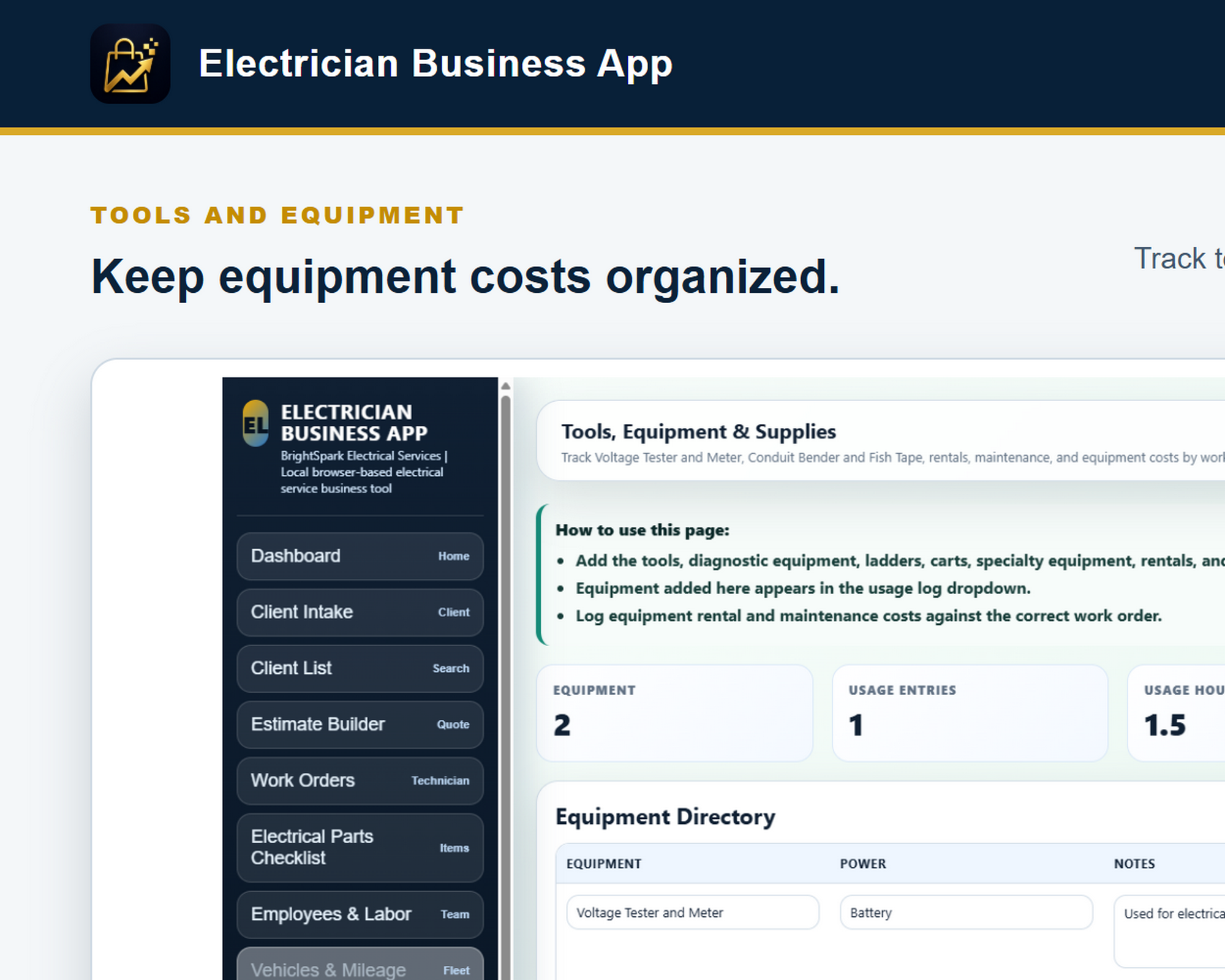The height and width of the screenshot is (980, 1225).
Task: Edit the Voltage Tester and Meter field
Action: (693, 913)
